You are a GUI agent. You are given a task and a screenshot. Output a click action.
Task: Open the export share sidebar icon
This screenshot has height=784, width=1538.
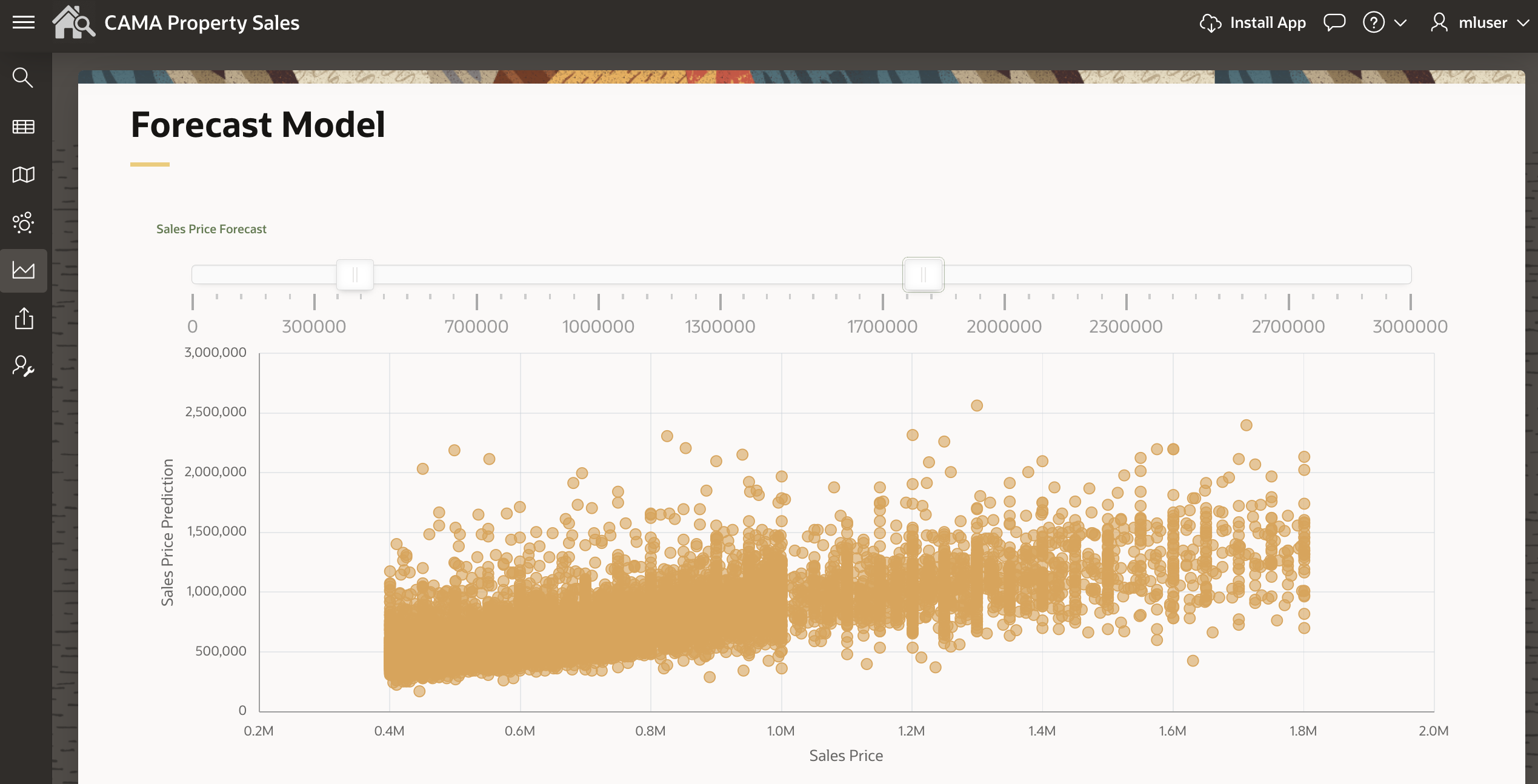pos(23,318)
